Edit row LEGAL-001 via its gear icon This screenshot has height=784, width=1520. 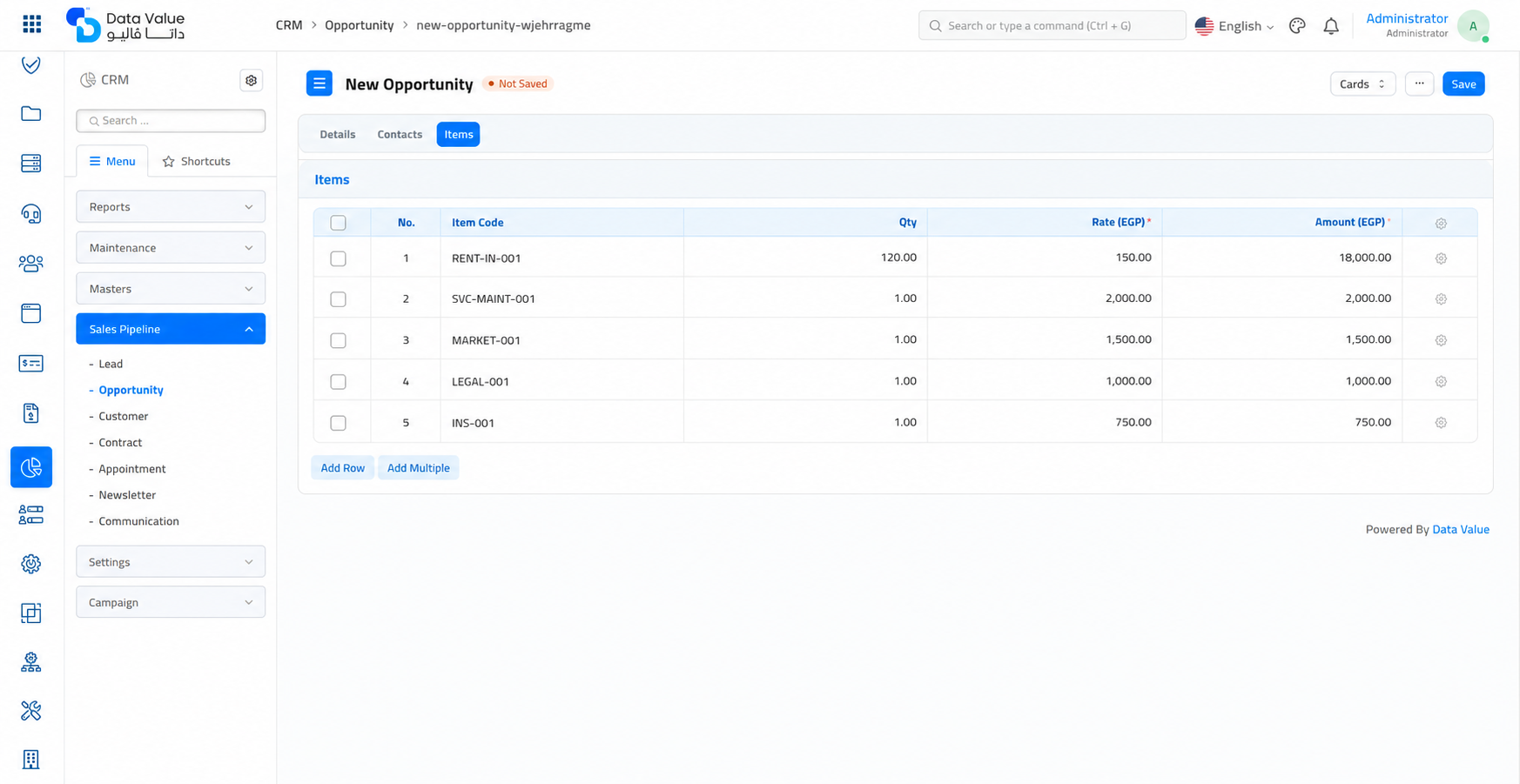click(x=1441, y=381)
